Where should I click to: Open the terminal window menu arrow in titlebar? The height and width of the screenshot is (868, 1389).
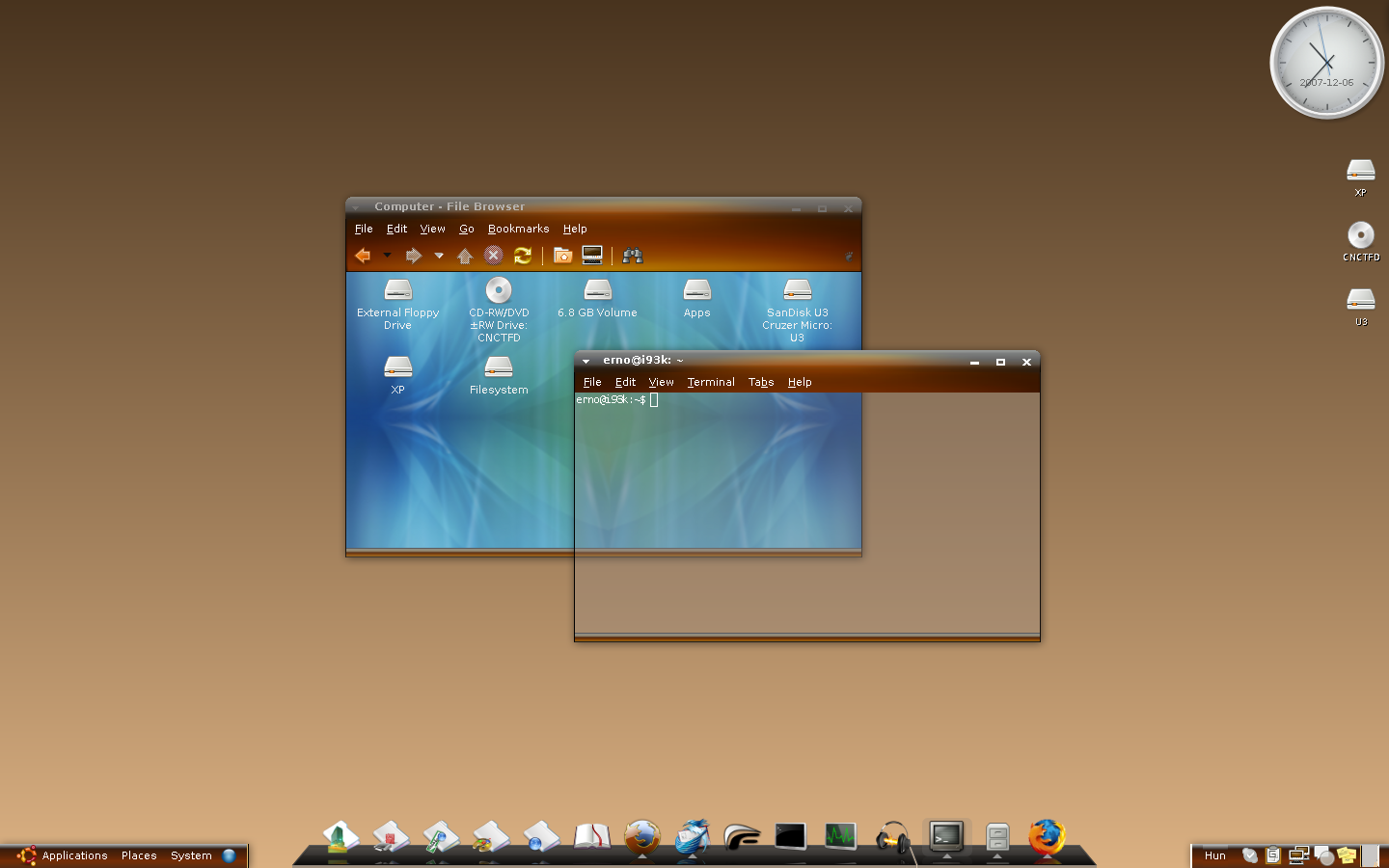(x=586, y=362)
